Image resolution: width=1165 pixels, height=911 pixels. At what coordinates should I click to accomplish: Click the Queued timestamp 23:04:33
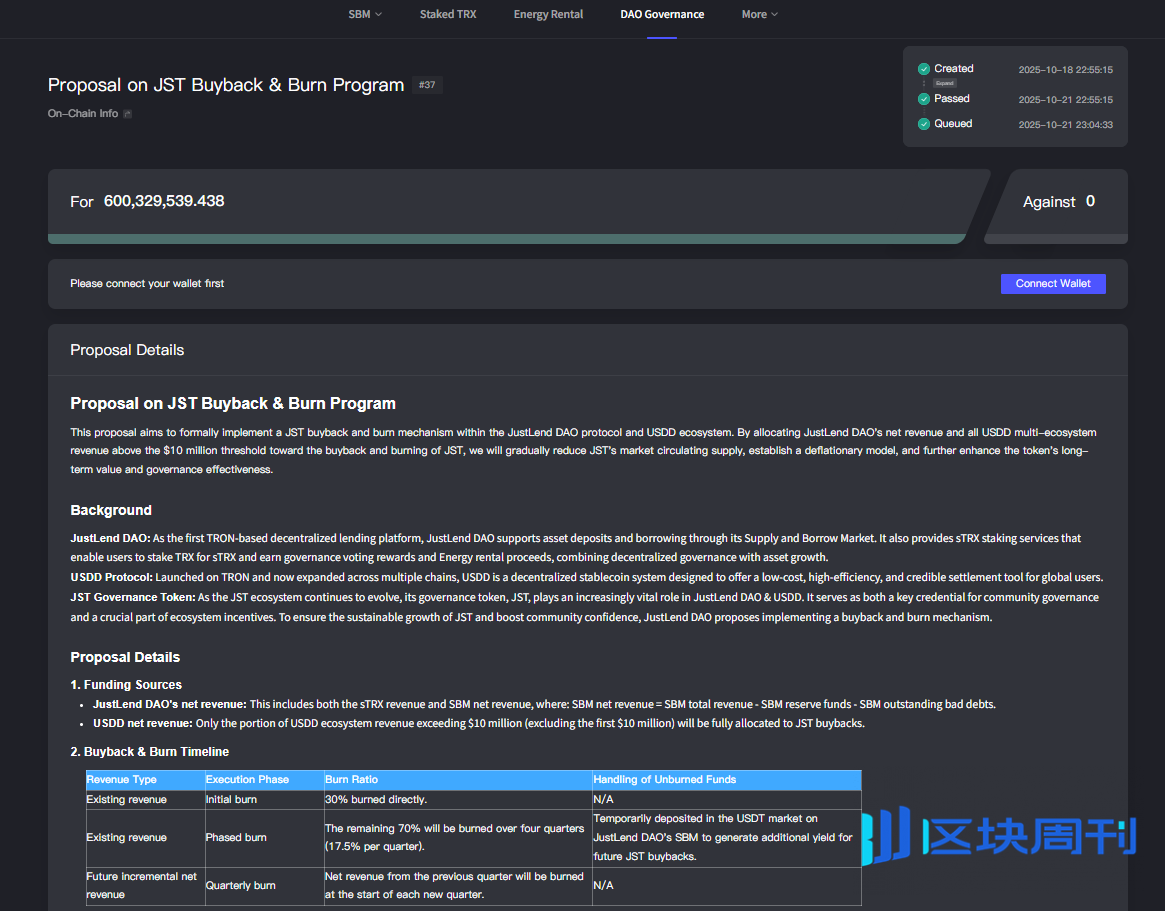click(1065, 125)
